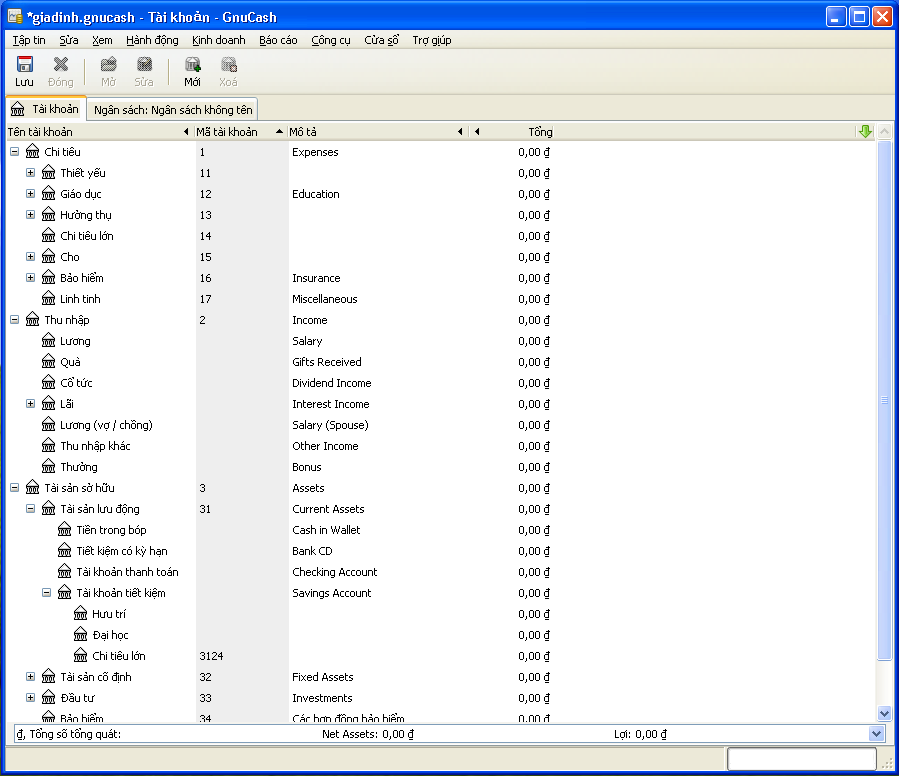
Task: Collapse the Tài sản sở hữu tree
Action: (15, 488)
